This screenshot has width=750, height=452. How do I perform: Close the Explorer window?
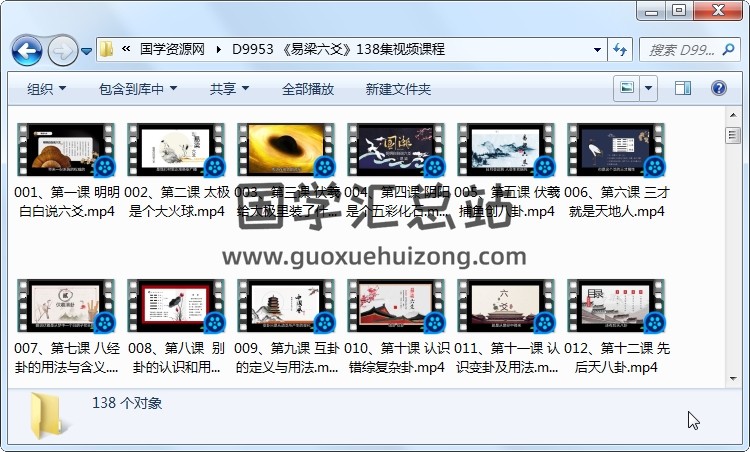tap(717, 11)
